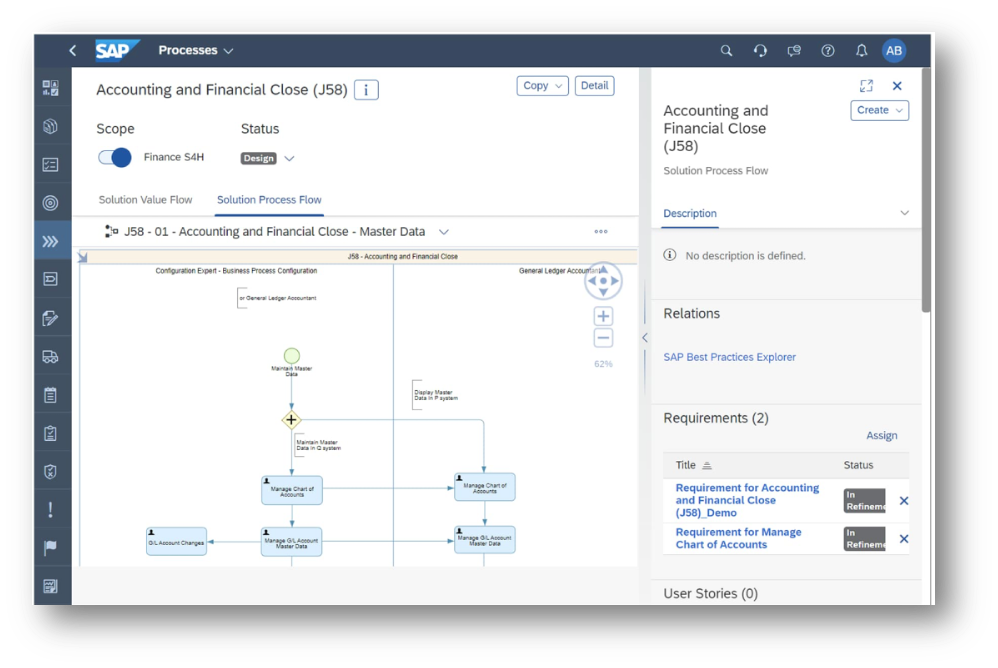Expand the Copy button dropdown

point(543,86)
